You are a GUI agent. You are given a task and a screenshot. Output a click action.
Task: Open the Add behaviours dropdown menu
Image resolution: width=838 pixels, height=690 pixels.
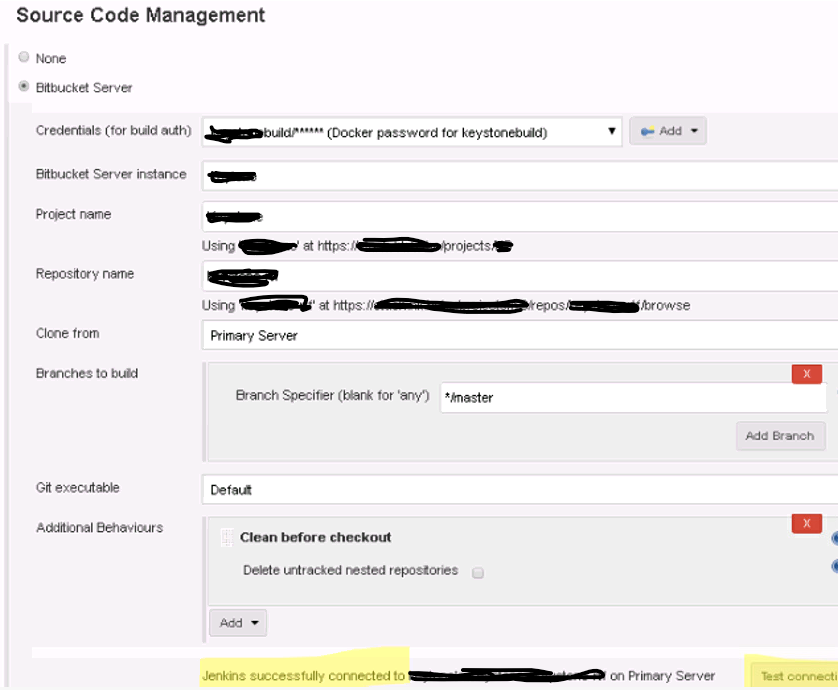pos(238,623)
